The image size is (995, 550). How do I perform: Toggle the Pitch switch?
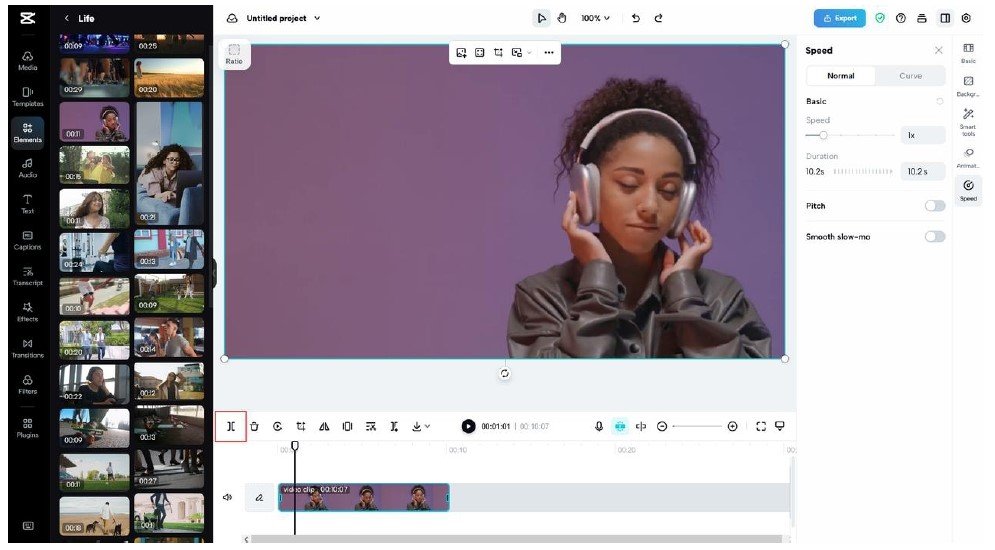[x=934, y=206]
